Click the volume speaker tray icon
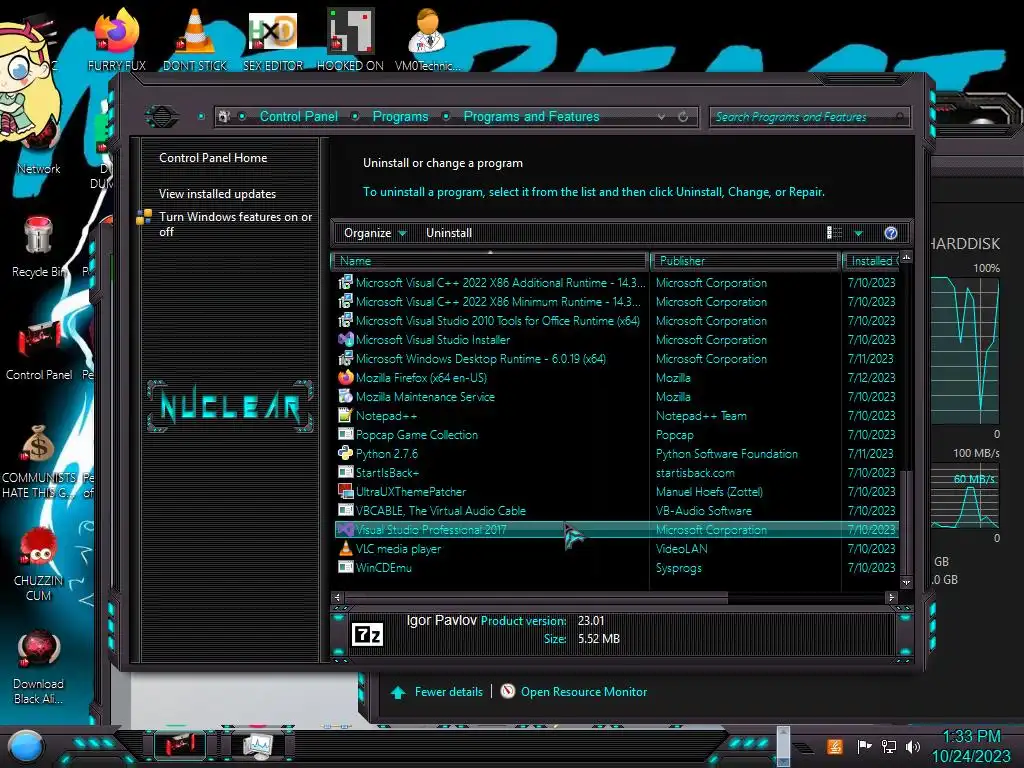The height and width of the screenshot is (768, 1024). point(913,746)
